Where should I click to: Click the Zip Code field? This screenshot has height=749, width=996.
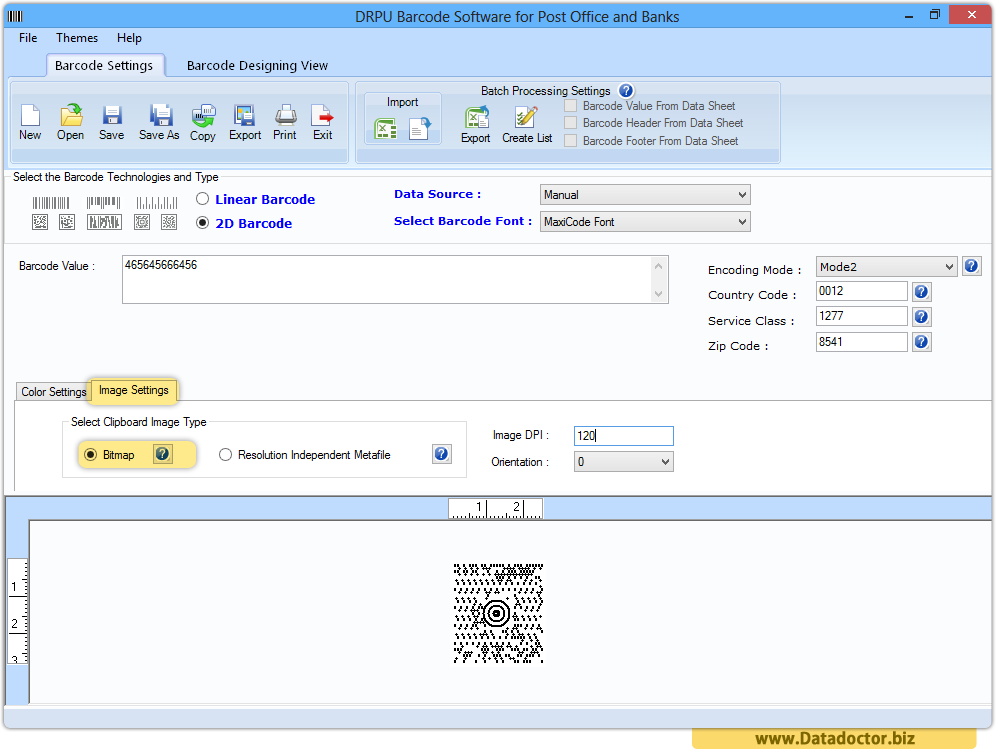tap(861, 342)
